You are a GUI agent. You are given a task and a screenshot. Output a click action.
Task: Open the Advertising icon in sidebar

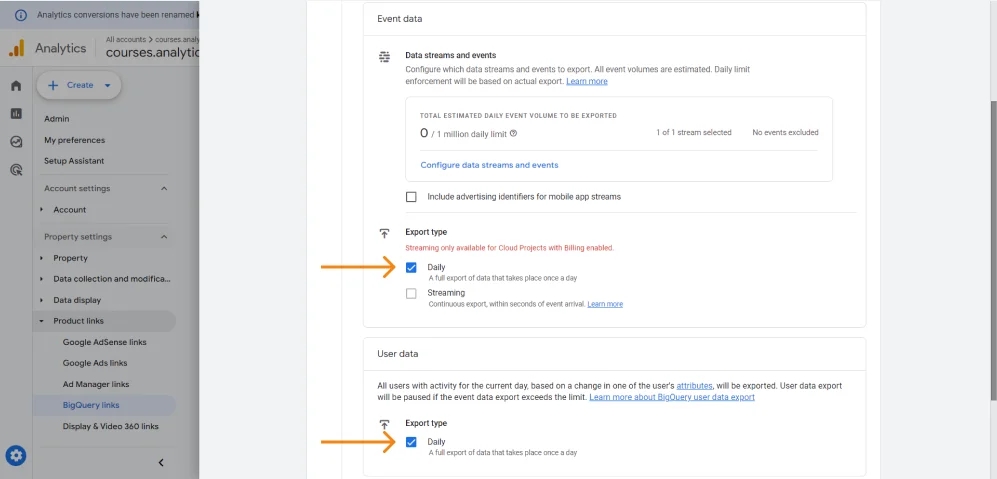pyautogui.click(x=17, y=170)
